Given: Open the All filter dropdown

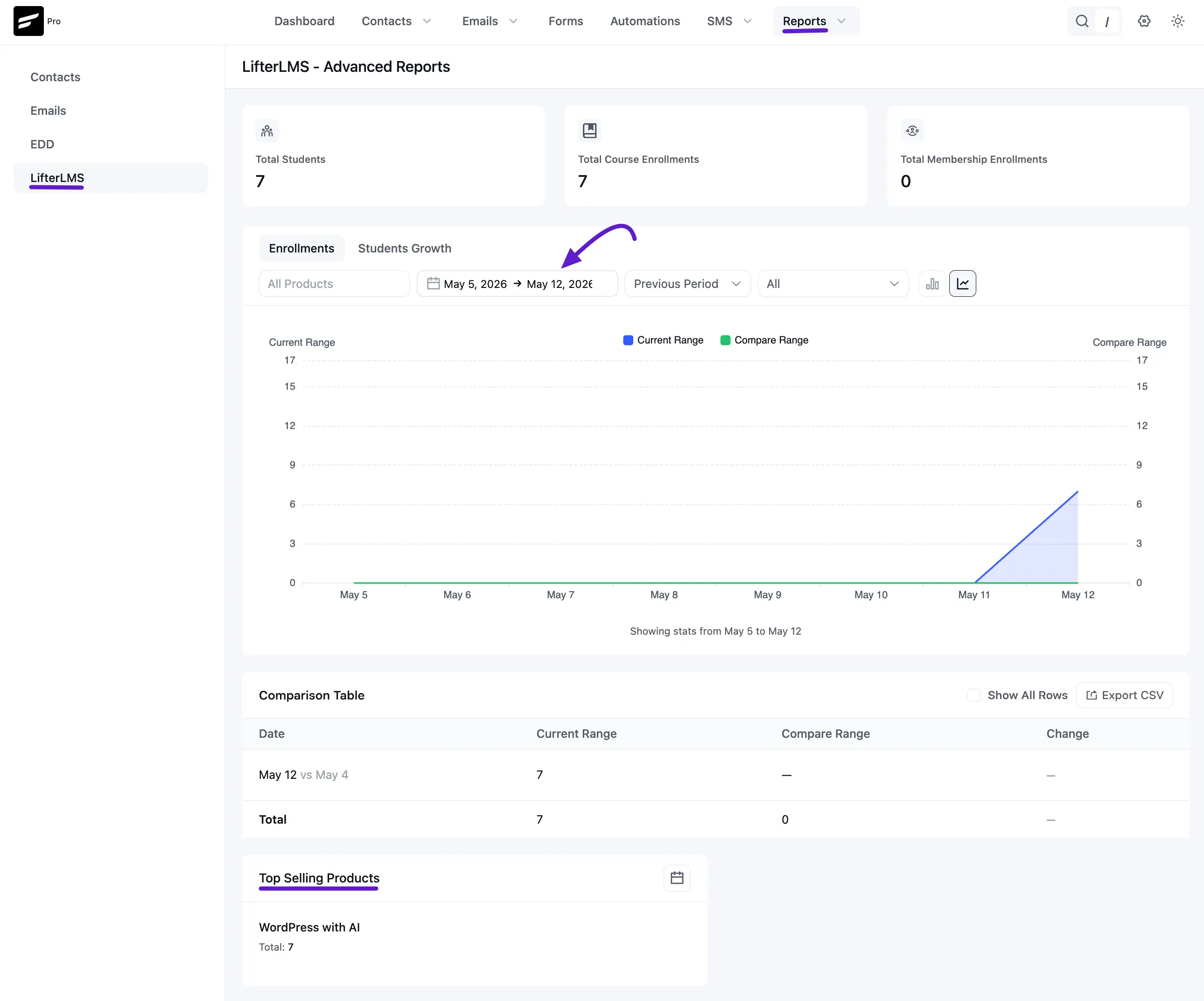Looking at the screenshot, I should (x=833, y=284).
